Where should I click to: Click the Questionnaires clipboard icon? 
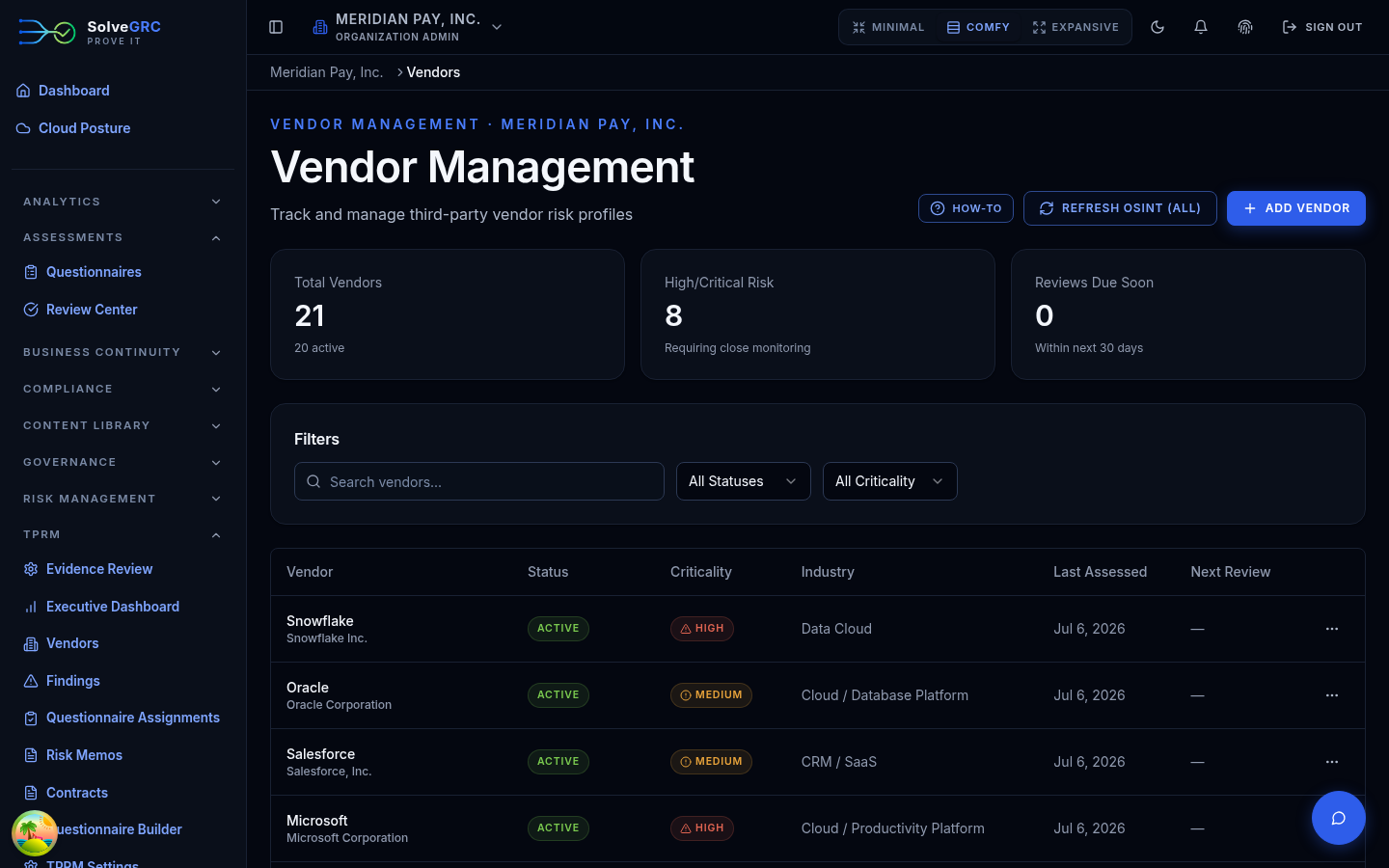point(31,272)
